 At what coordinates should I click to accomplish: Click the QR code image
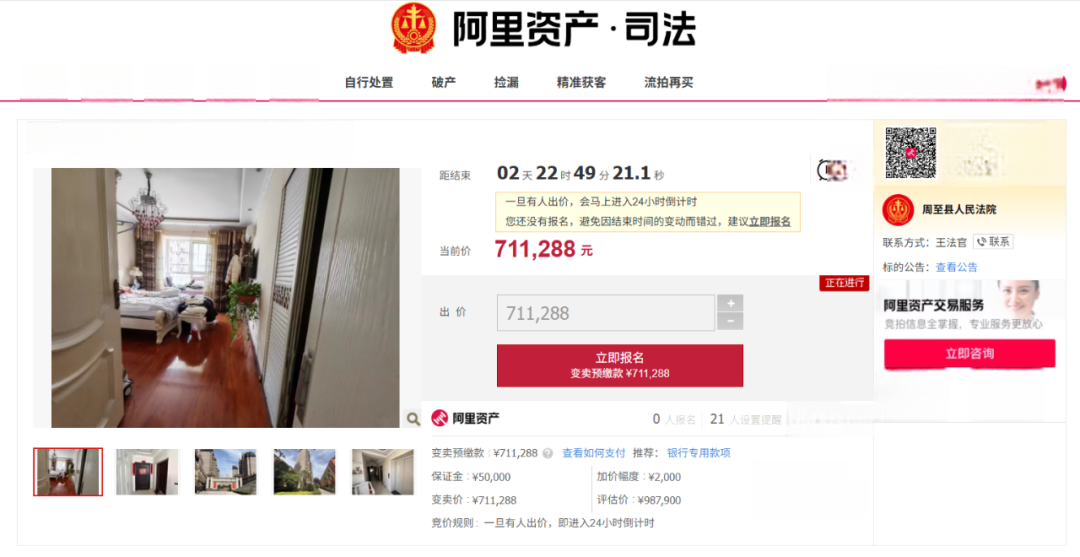(911, 153)
